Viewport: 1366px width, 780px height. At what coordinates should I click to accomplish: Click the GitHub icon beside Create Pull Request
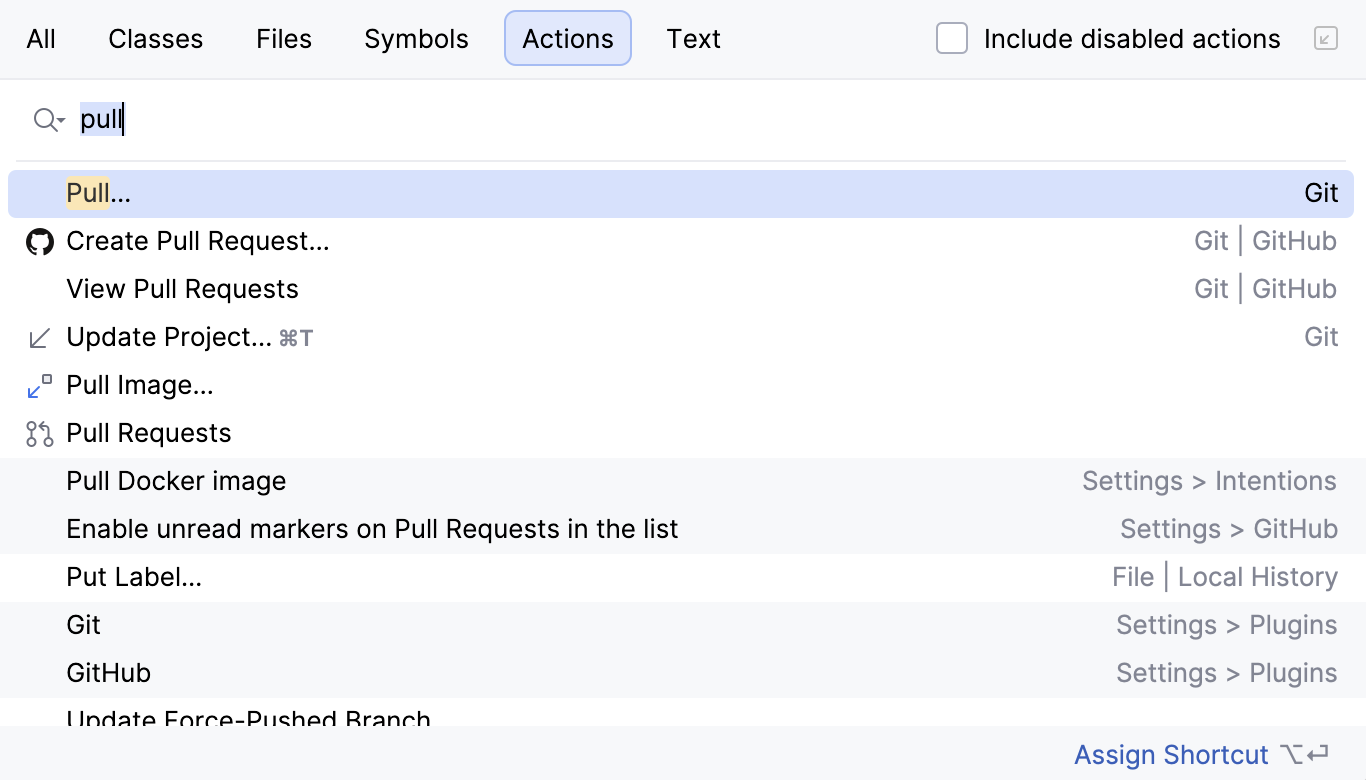pyautogui.click(x=39, y=241)
